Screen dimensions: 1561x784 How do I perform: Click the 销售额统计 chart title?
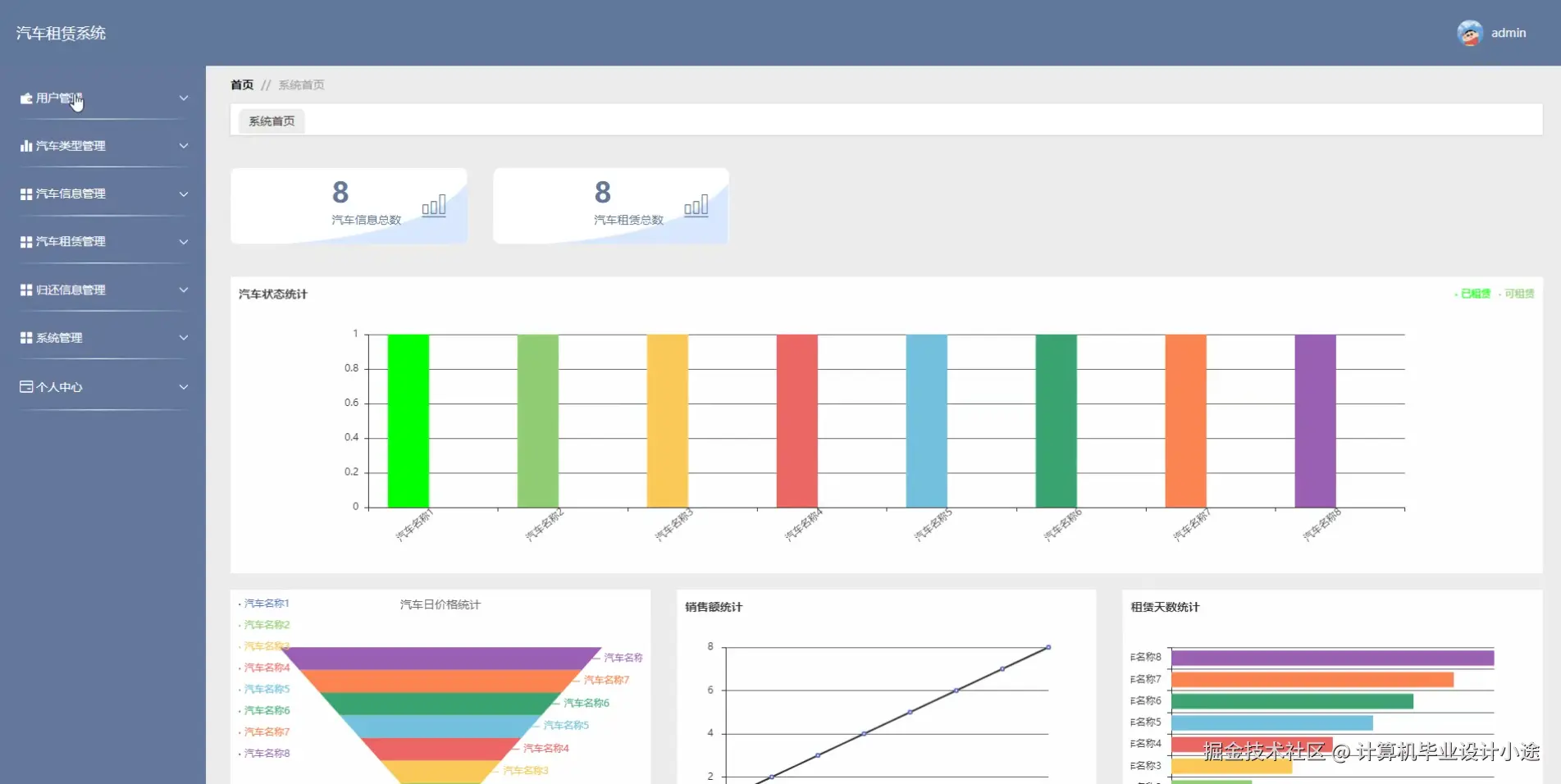coord(714,608)
